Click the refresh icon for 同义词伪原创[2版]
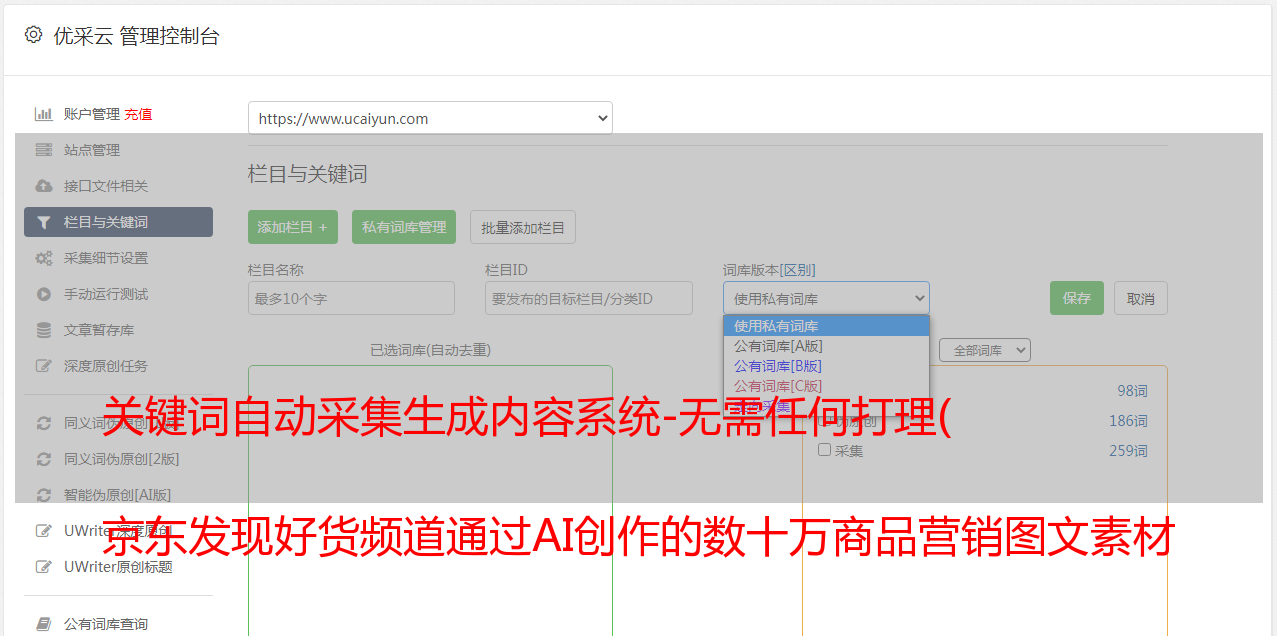 43,459
